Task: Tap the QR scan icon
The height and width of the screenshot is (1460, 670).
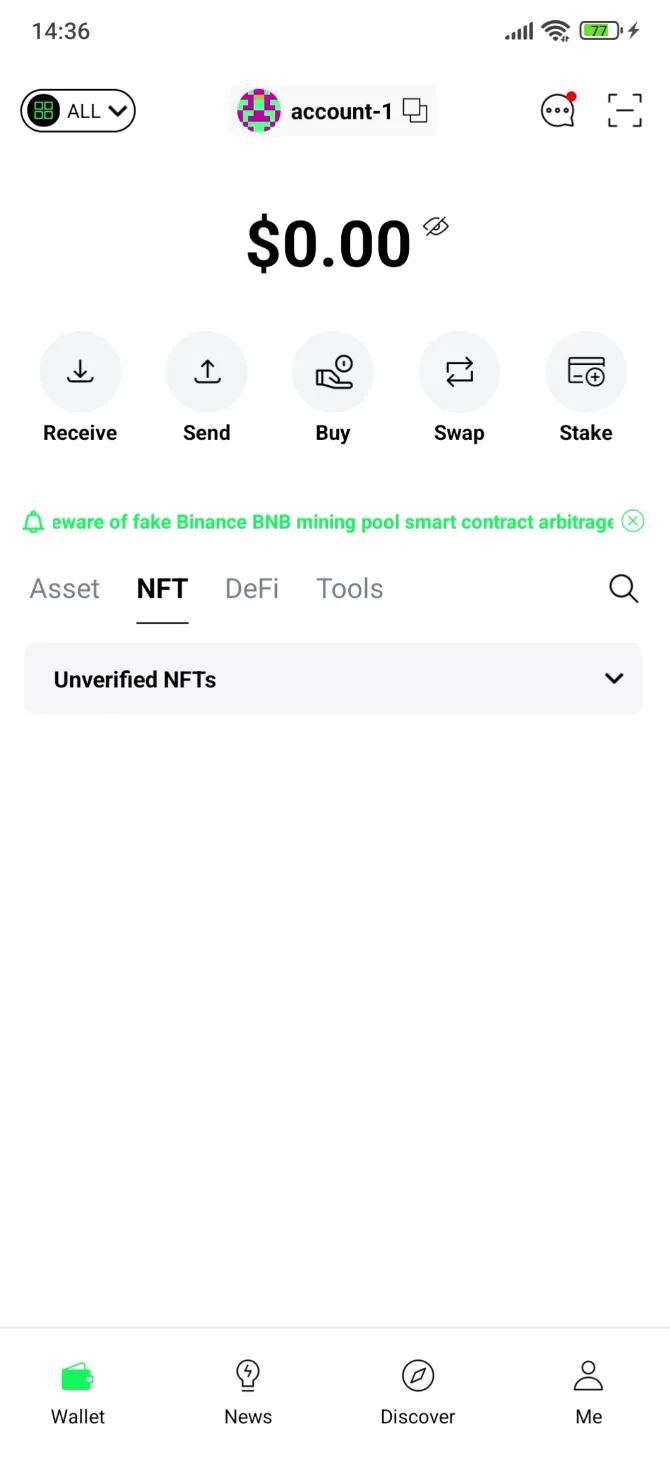Action: 625,110
